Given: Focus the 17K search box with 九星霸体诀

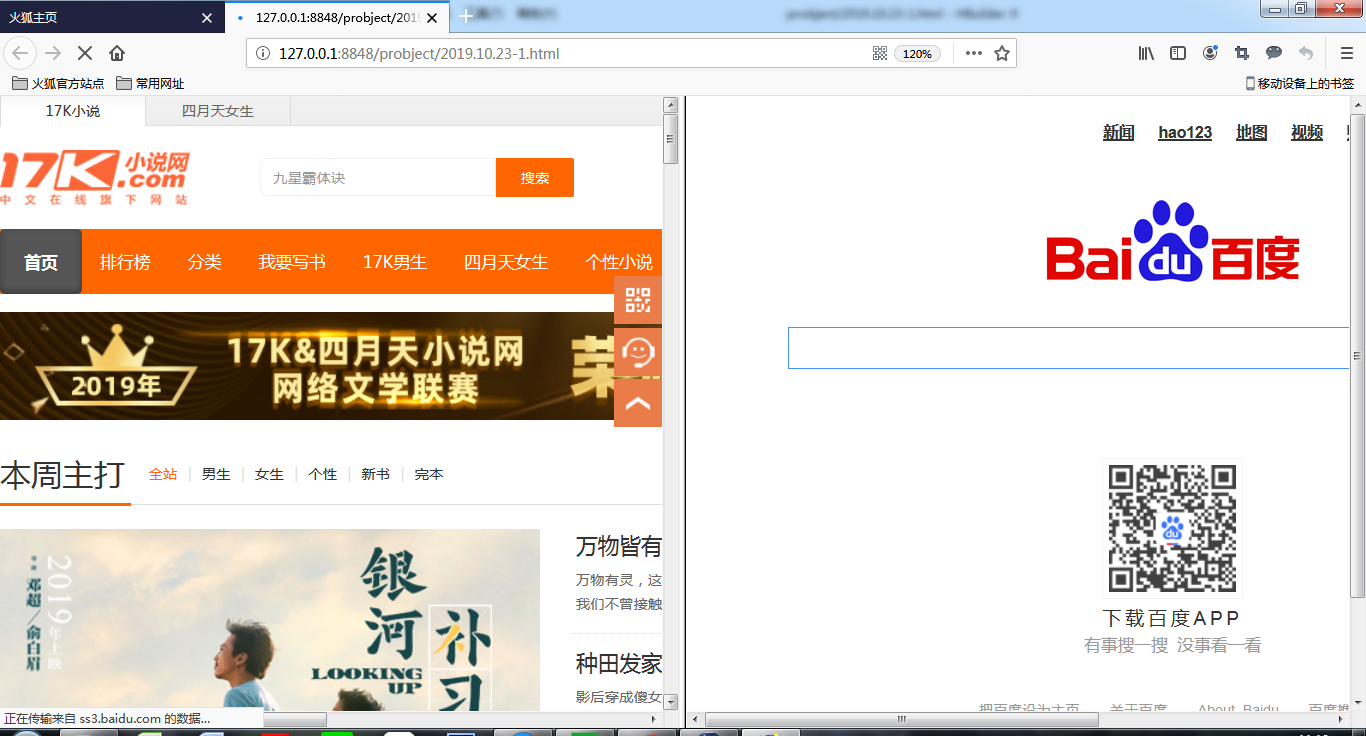Looking at the screenshot, I should point(378,178).
